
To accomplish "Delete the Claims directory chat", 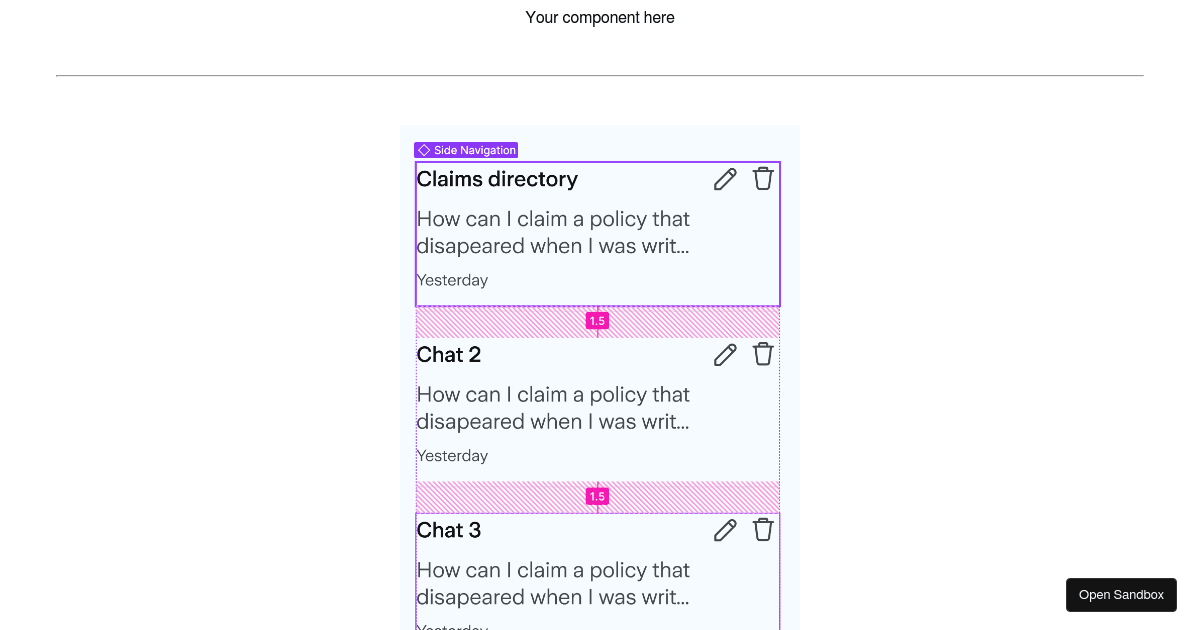I will coord(763,179).
